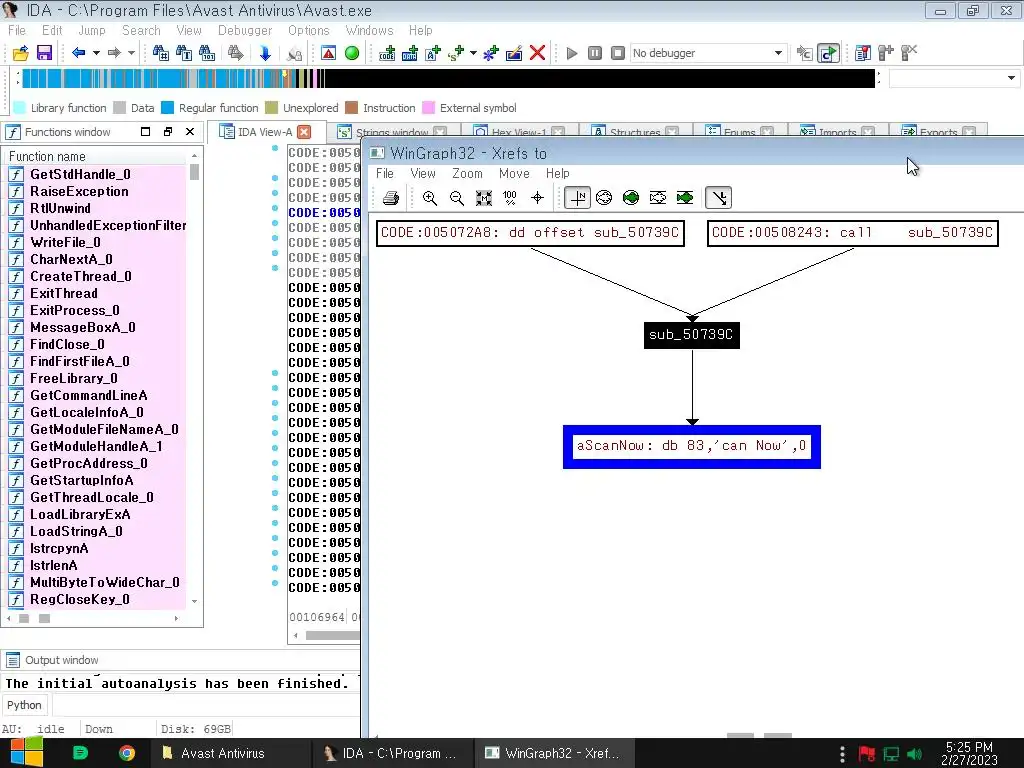Toggle the WinGraph32 normal view N button
Screen dimensions: 1024x768
point(577,198)
